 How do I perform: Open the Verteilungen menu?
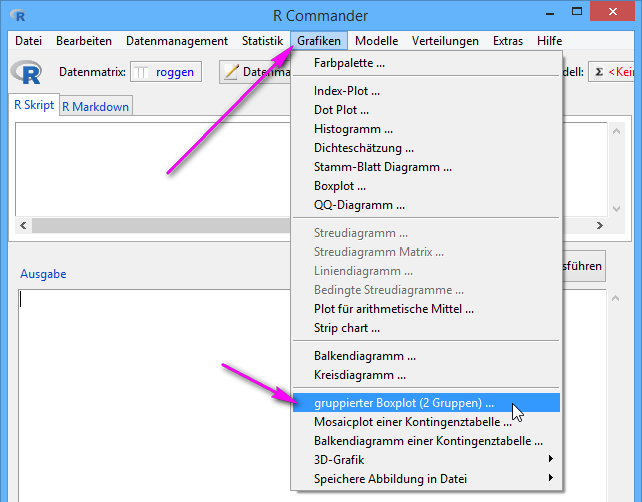445,41
